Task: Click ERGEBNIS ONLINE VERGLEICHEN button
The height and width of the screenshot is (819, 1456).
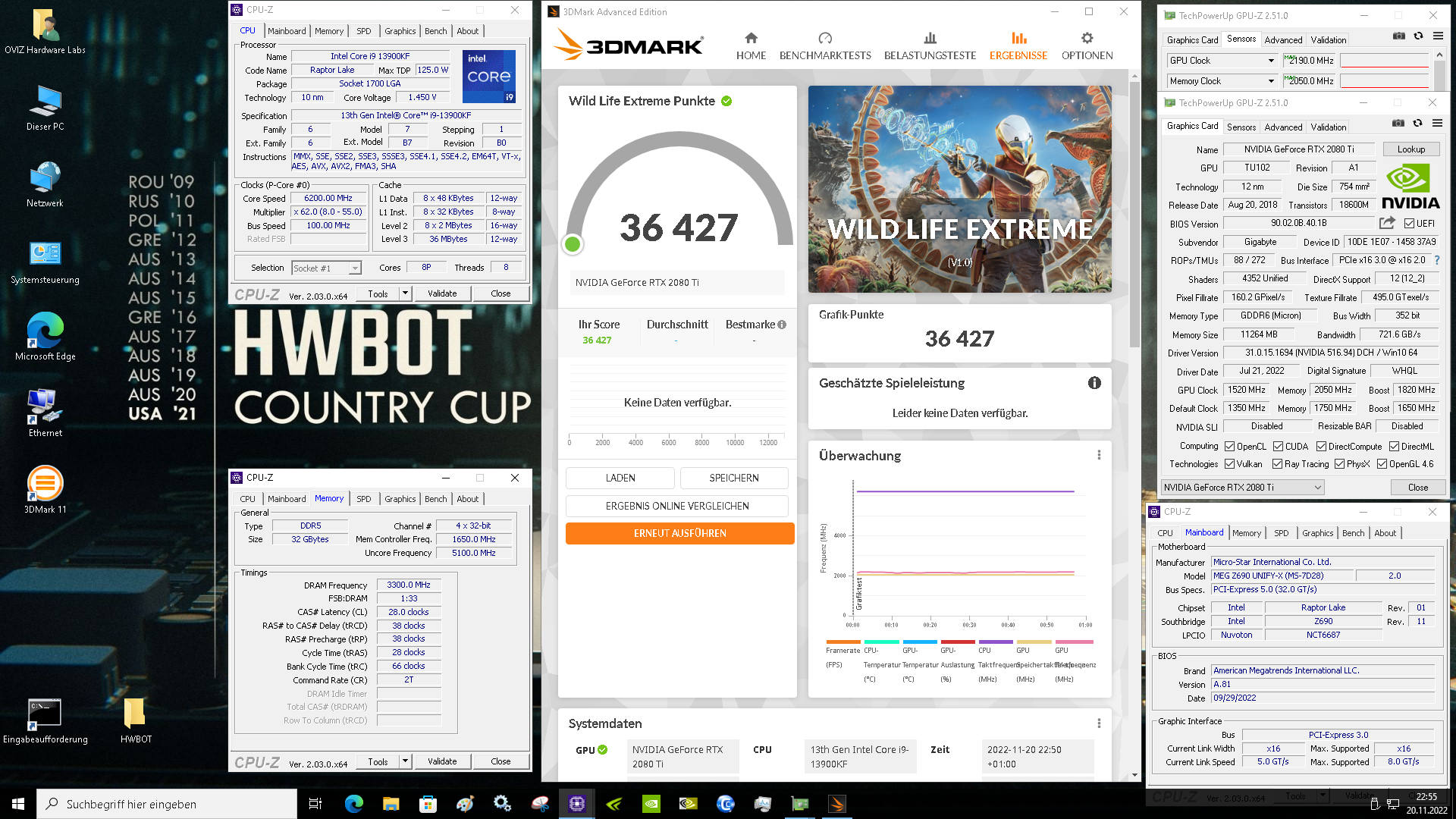Action: click(677, 506)
